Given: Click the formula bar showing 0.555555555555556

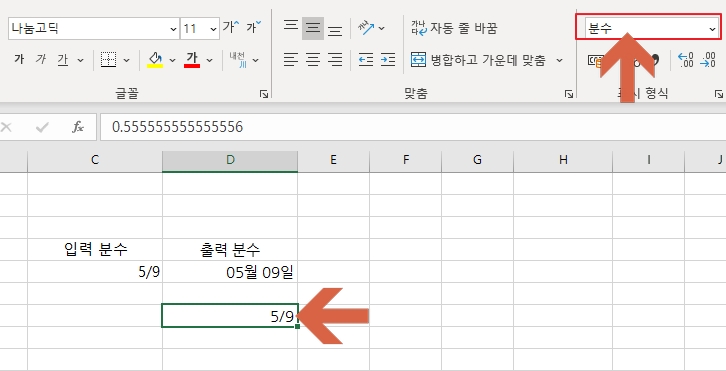Looking at the screenshot, I should [413, 127].
